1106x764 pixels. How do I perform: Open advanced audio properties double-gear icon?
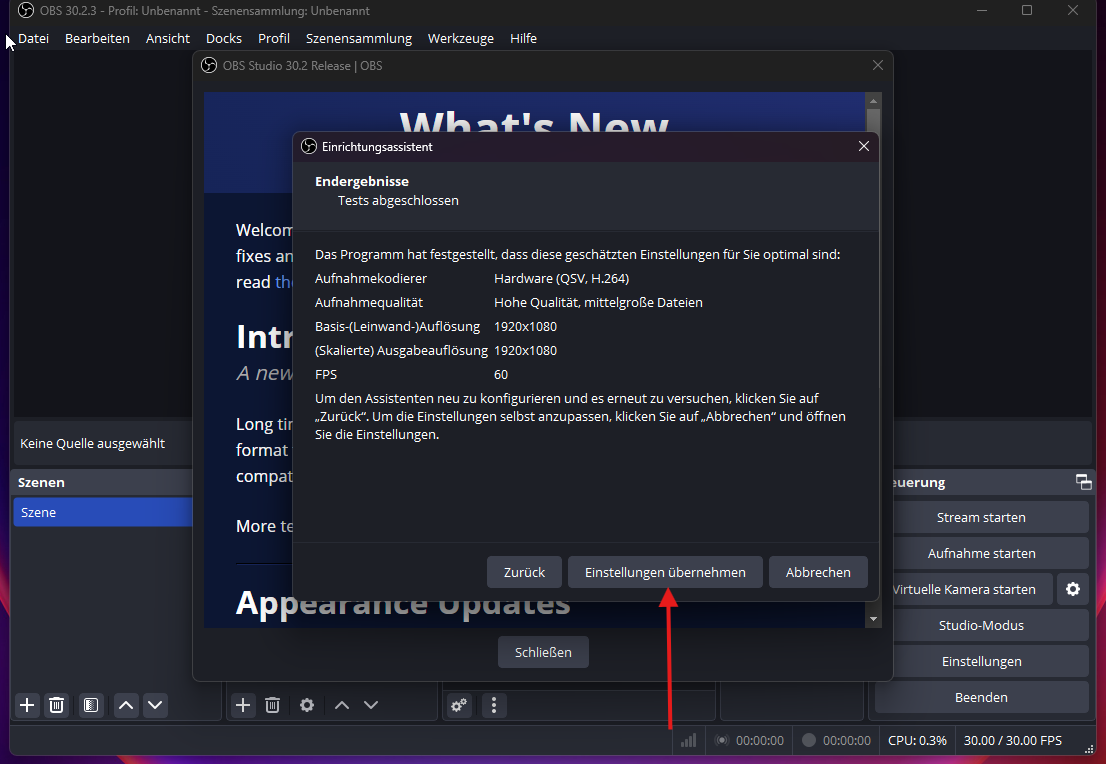tap(459, 705)
